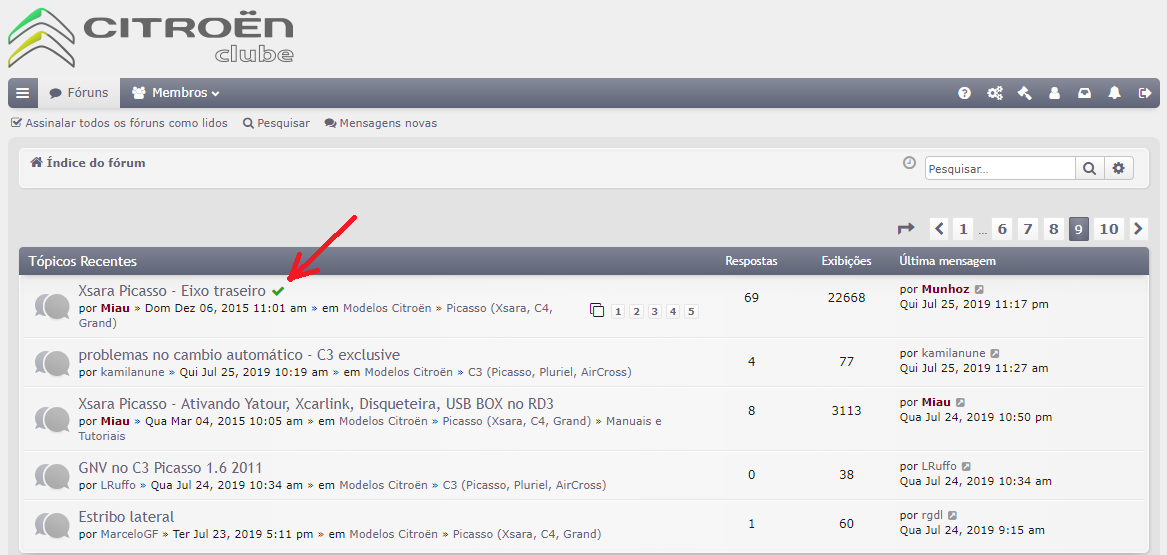Show notifications via the bell icon
Image resolution: width=1167 pixels, height=555 pixels.
1114,93
